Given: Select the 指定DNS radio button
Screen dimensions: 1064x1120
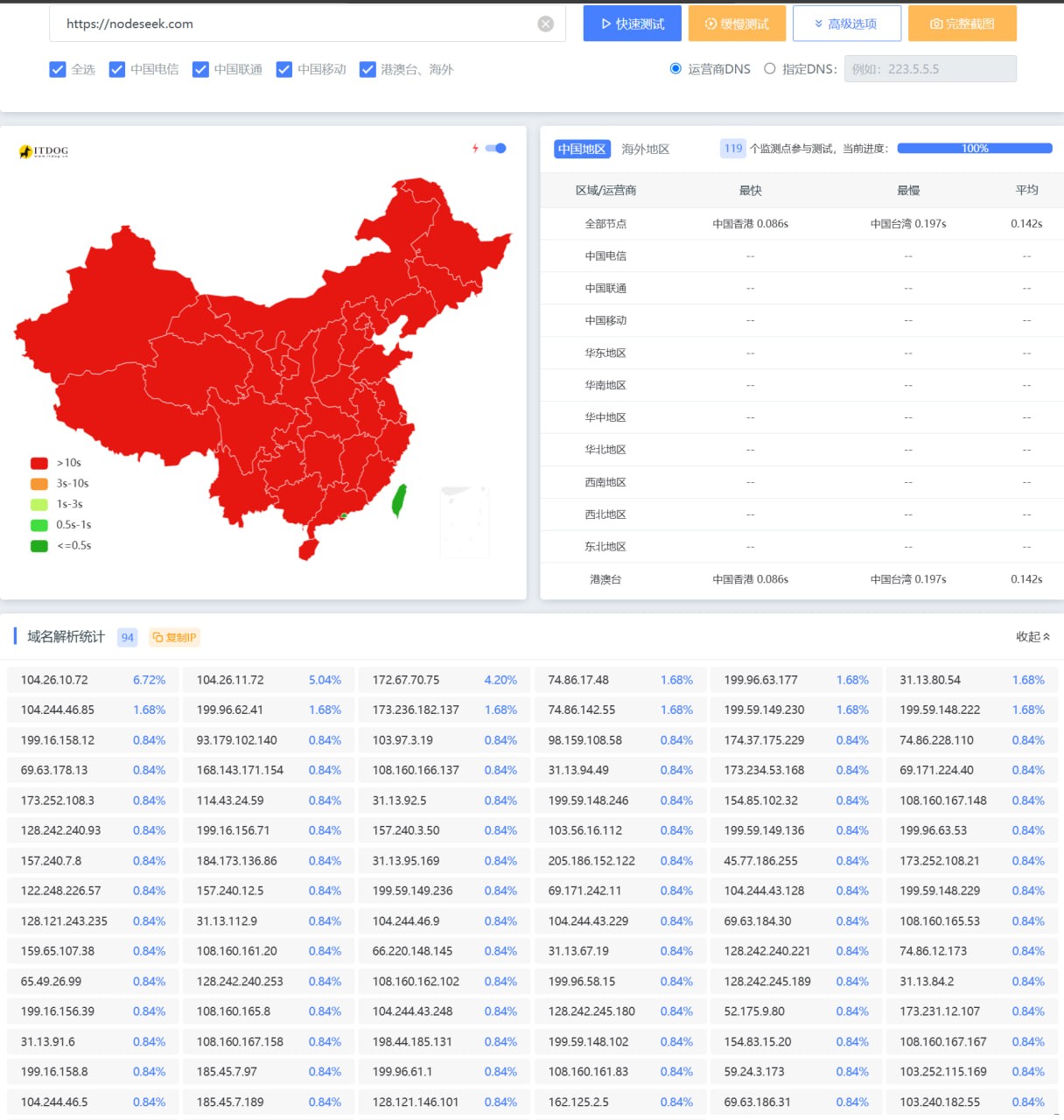Looking at the screenshot, I should pyautogui.click(x=770, y=69).
